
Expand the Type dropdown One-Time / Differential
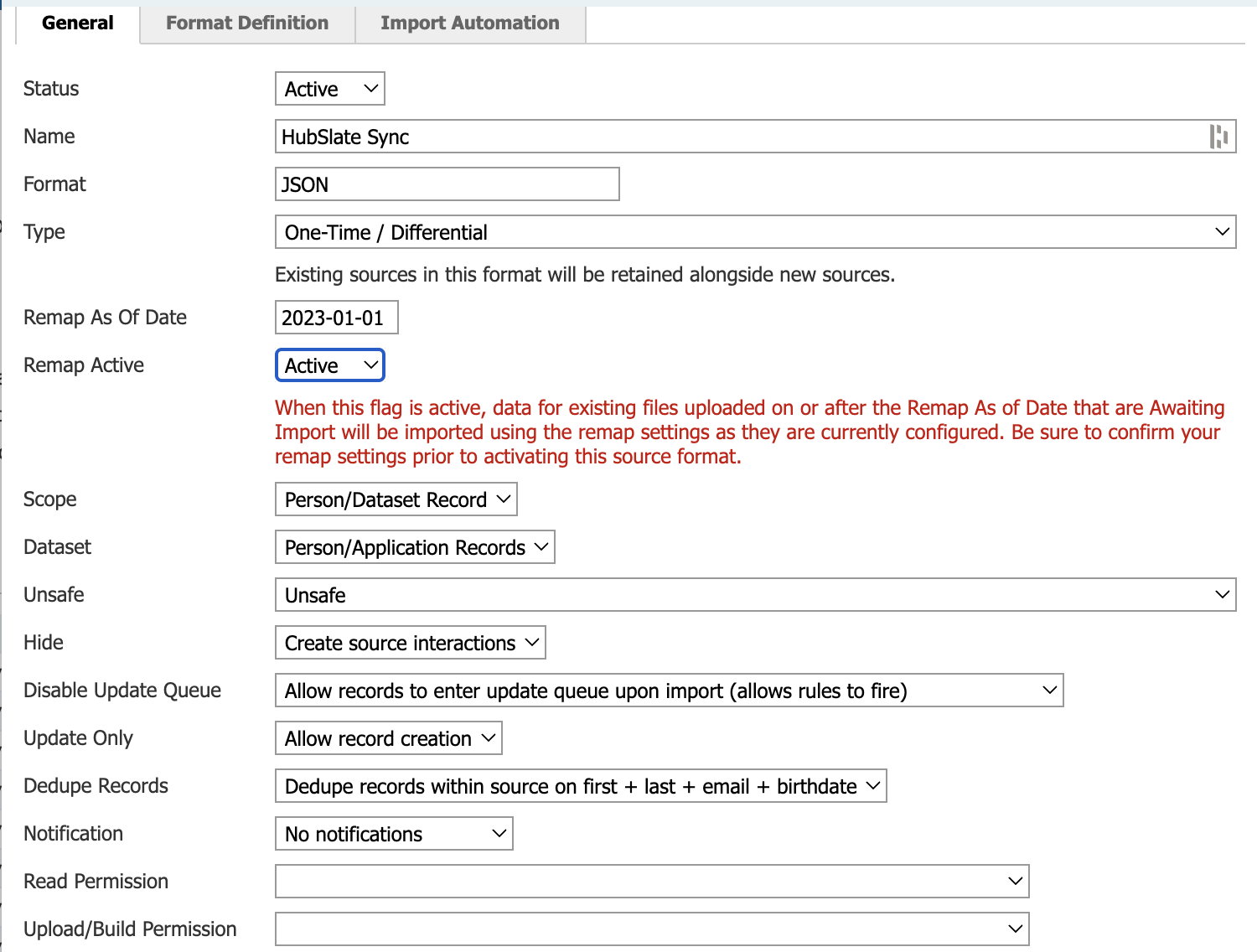[756, 232]
